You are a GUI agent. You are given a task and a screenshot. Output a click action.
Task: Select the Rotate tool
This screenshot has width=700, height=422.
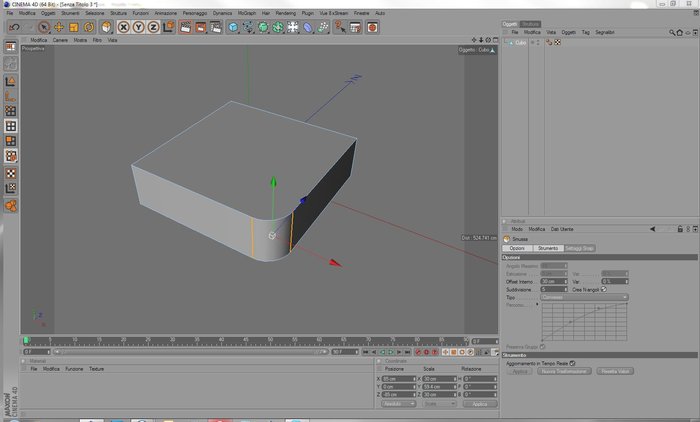(x=88, y=27)
